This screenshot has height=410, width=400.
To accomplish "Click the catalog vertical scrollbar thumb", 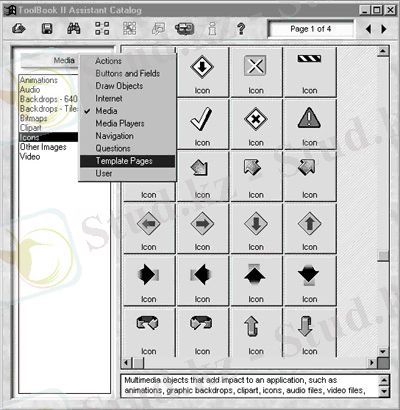I will coord(383,256).
